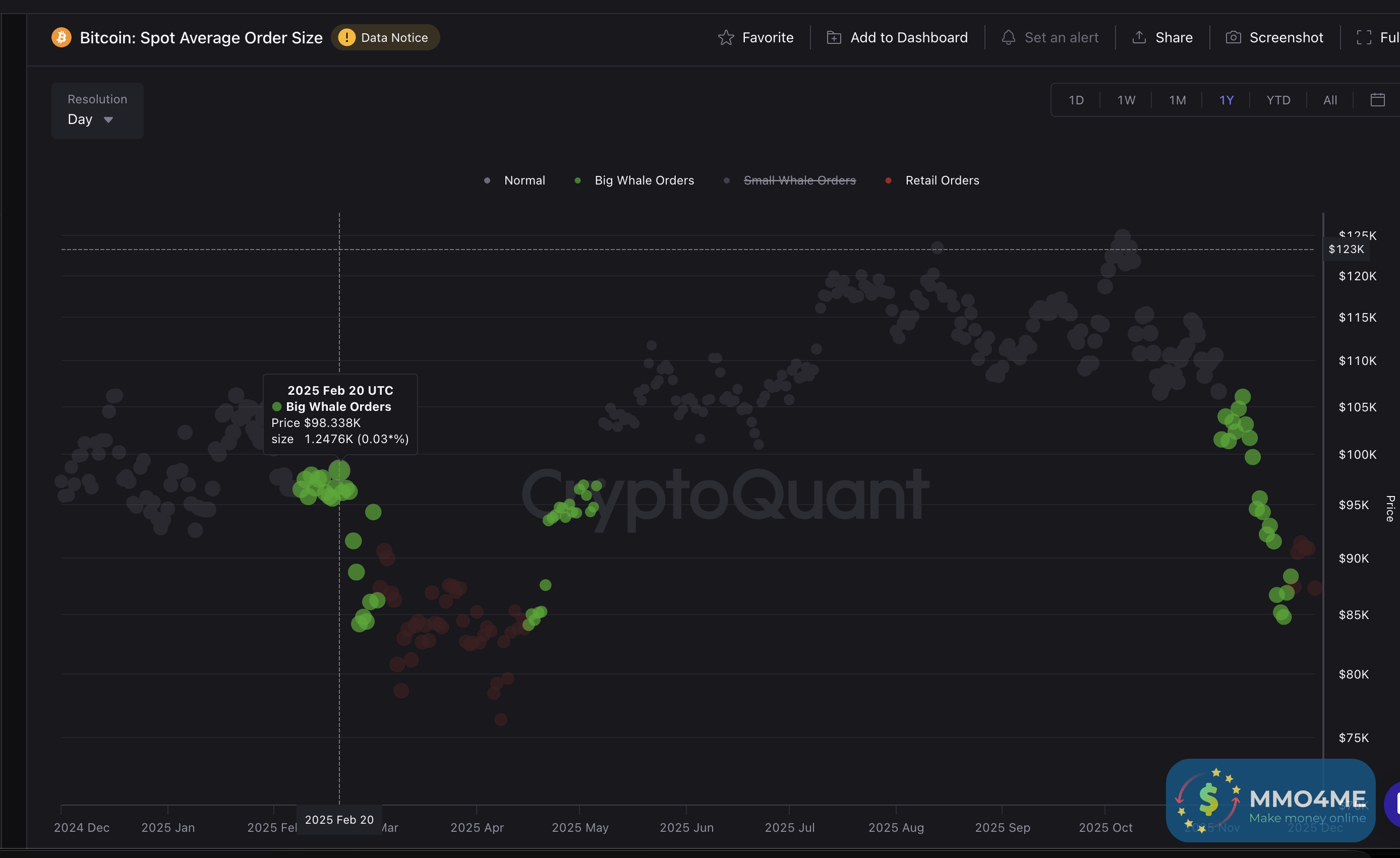Screen dimensions: 1400x858
Task: Click the Add to Dashboard folder icon
Action: (834, 37)
